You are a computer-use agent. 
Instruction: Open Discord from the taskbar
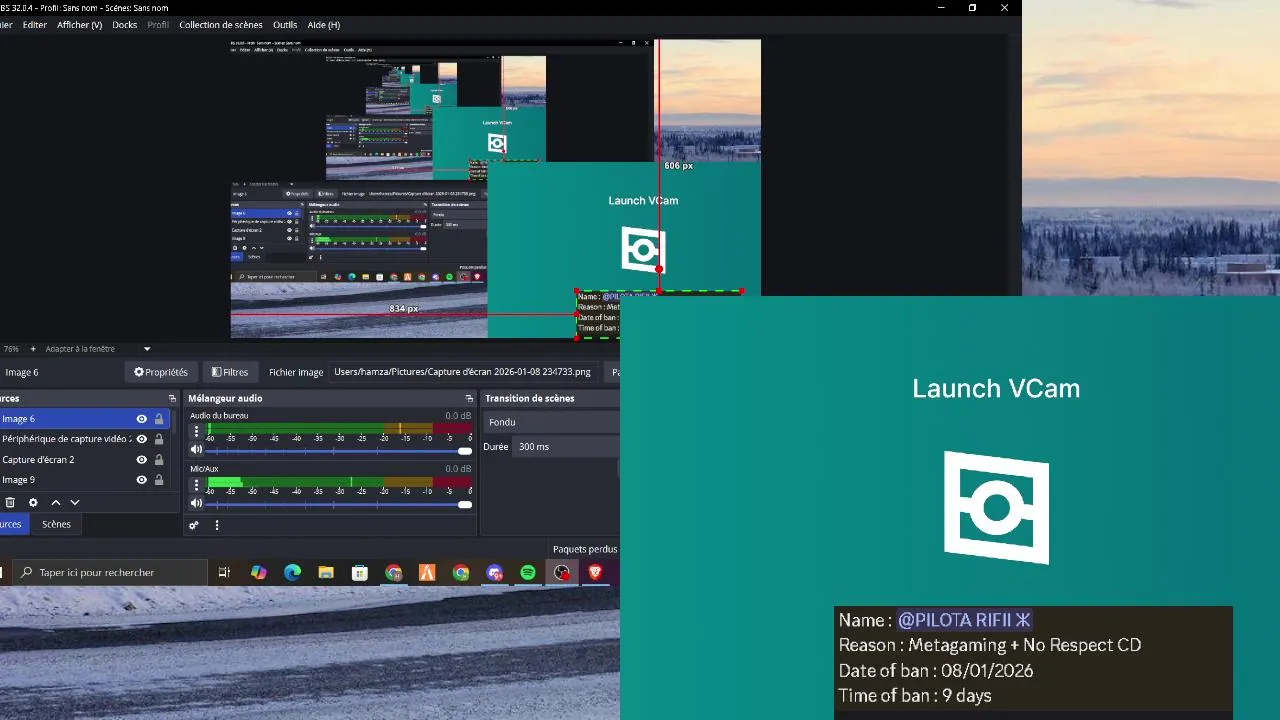point(495,573)
